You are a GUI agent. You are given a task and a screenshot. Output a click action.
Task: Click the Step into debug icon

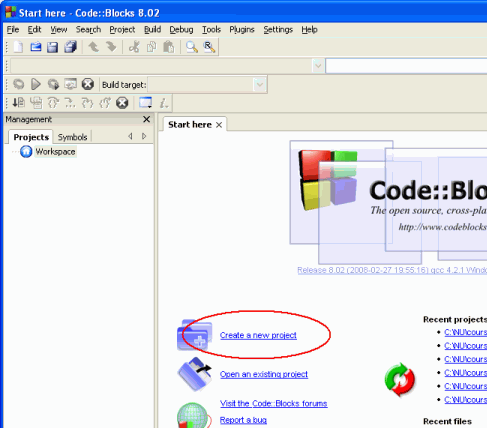pyautogui.click(x=87, y=103)
